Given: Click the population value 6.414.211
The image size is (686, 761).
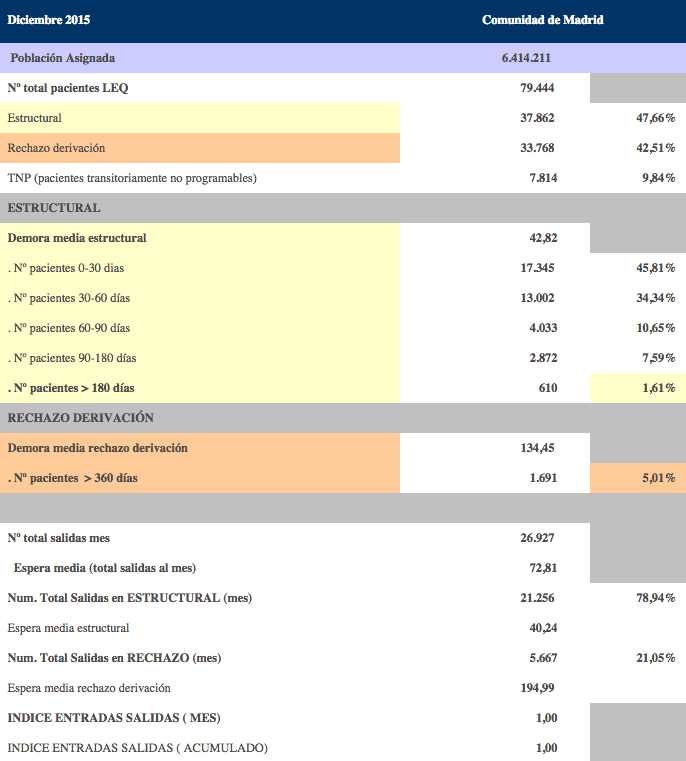Looking at the screenshot, I should click(526, 58).
